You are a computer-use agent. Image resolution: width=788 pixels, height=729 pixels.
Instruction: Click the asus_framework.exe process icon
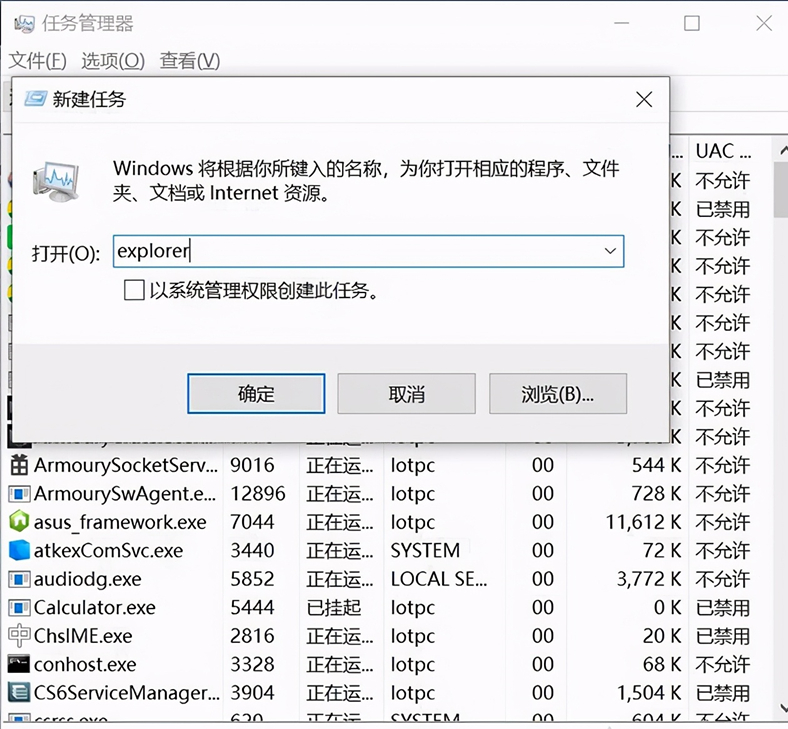point(19,522)
